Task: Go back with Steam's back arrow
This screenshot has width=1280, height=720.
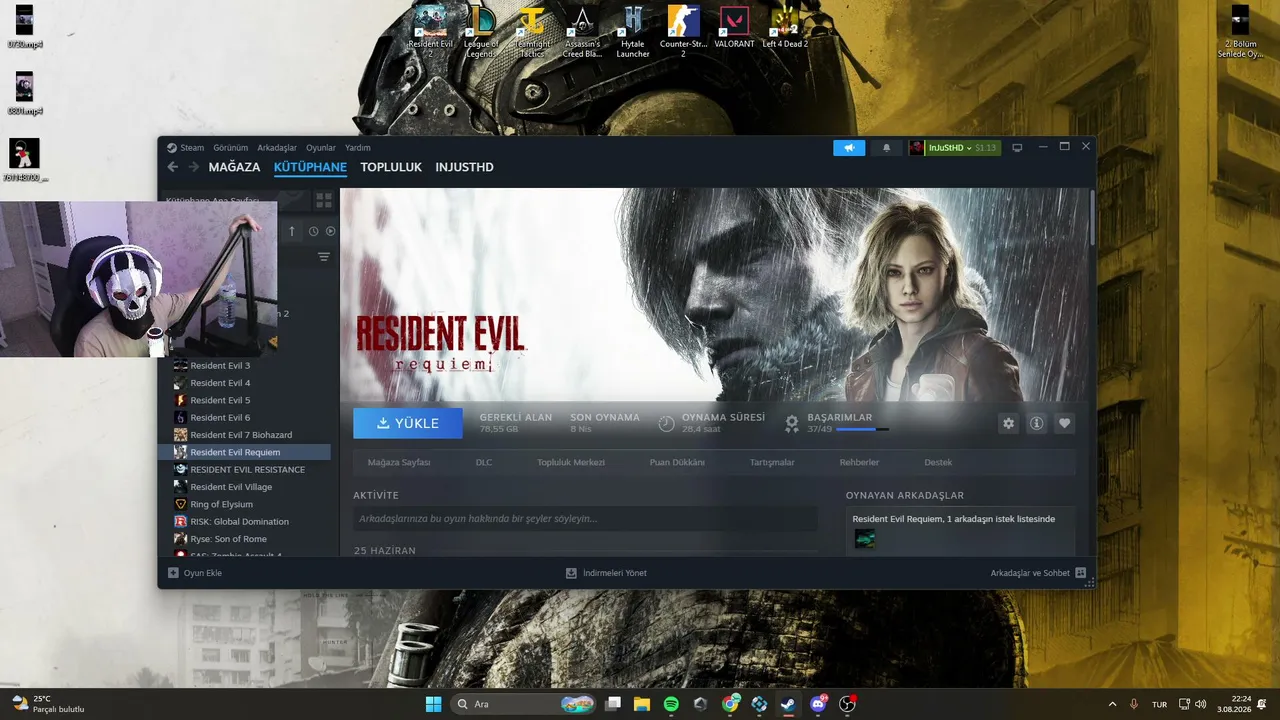Action: 173,167
